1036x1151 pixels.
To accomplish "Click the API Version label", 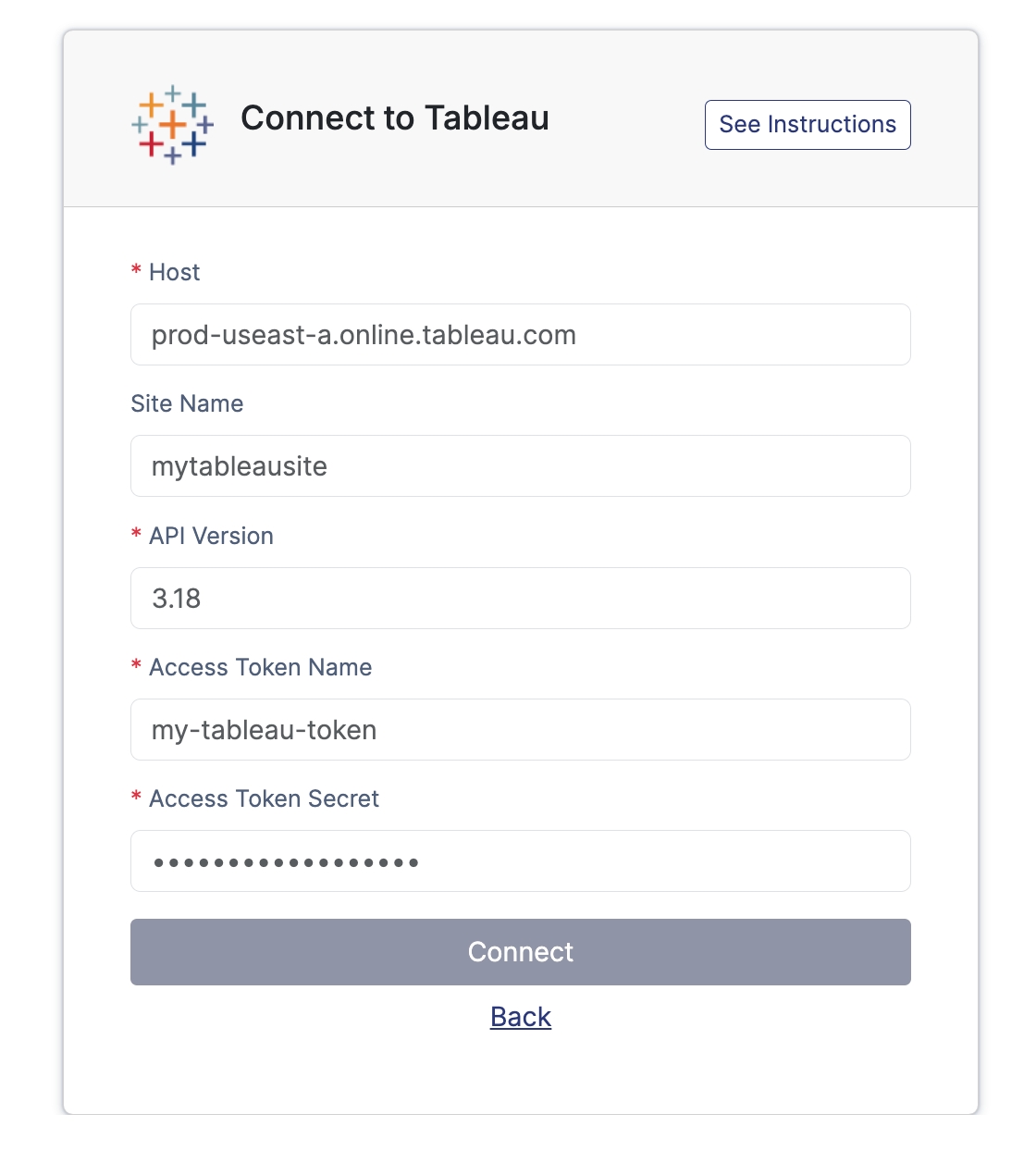I will coord(211,536).
